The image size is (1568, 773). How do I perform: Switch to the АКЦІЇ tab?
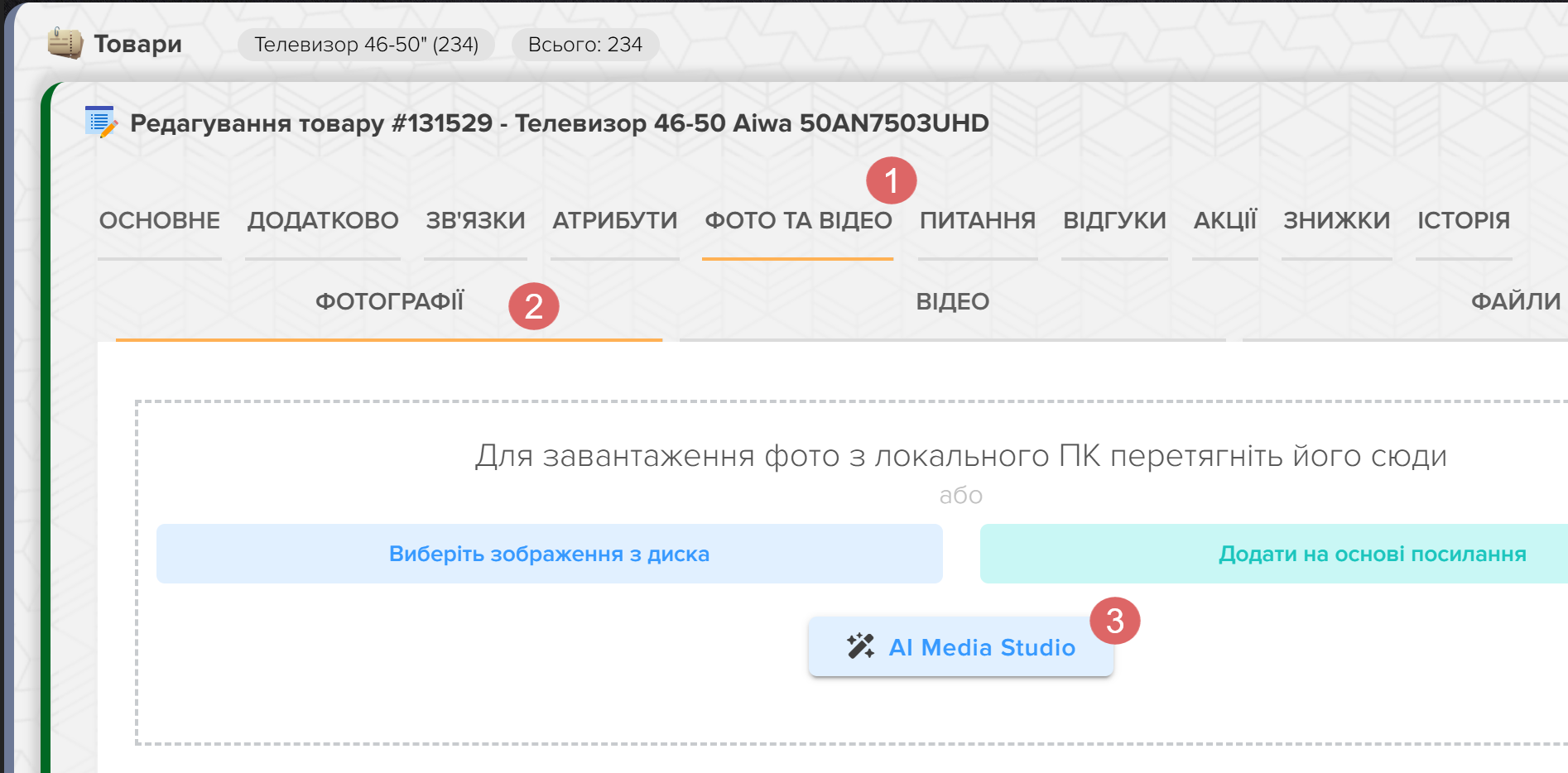coord(1225,220)
